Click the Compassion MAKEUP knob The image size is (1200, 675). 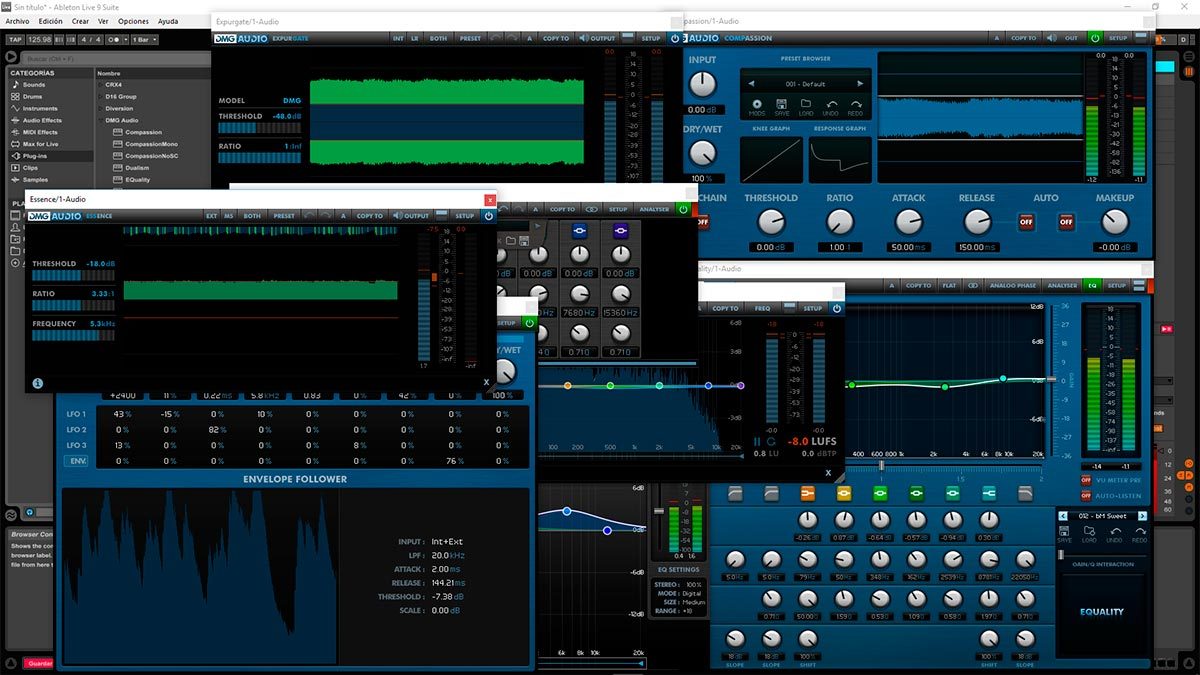click(x=1115, y=222)
